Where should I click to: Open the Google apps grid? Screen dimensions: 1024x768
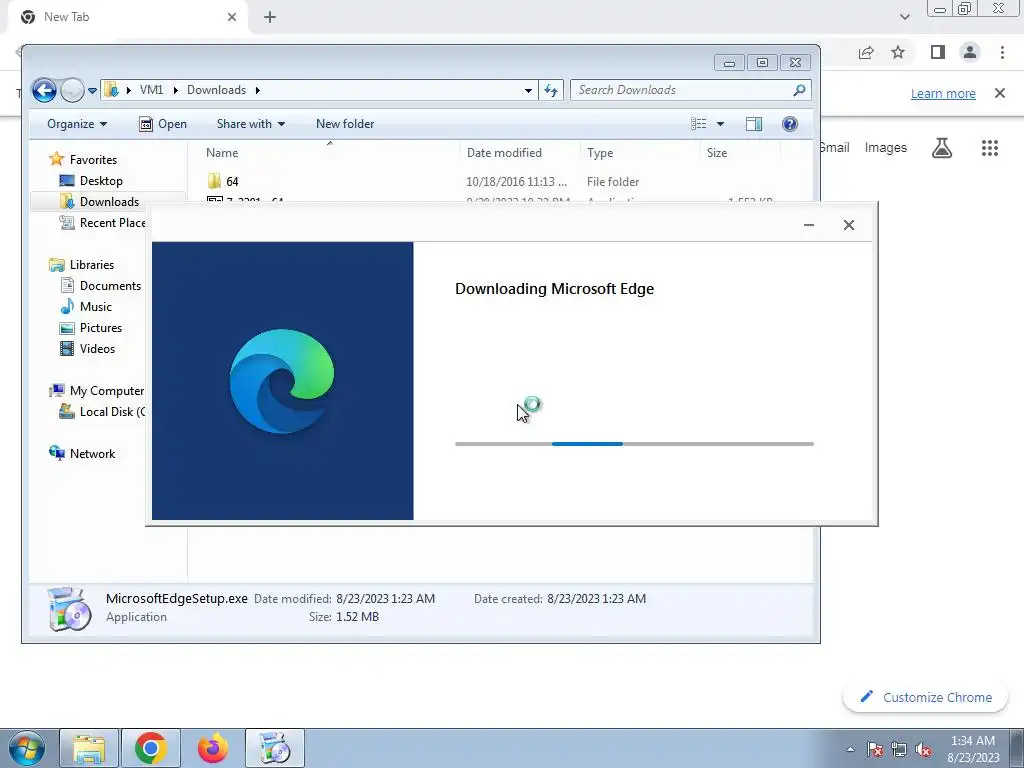click(x=989, y=148)
